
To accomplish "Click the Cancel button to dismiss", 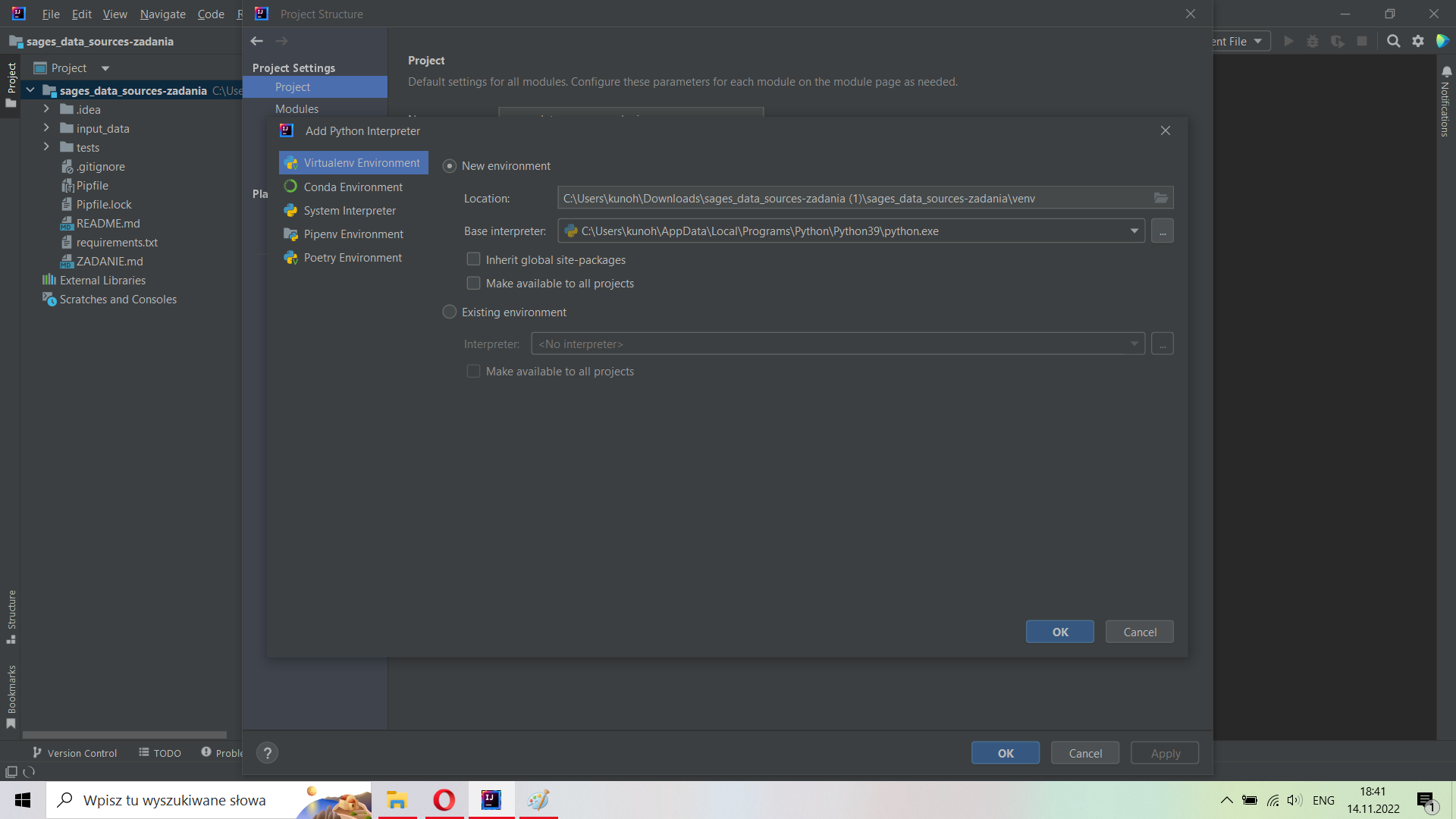I will [1140, 631].
